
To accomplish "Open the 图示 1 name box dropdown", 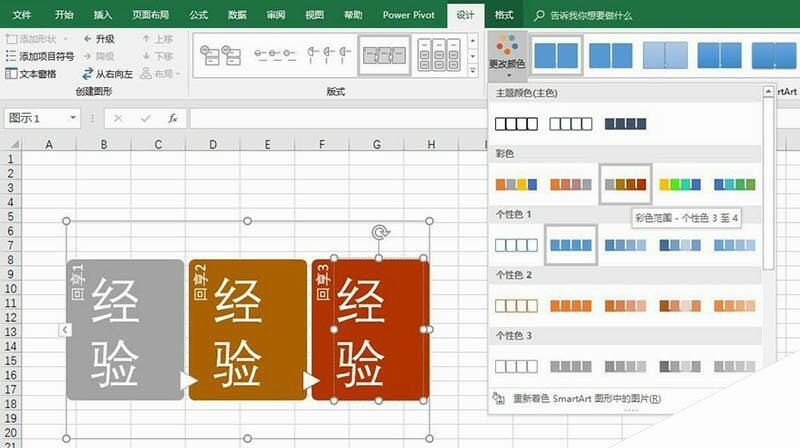I will pyautogui.click(x=73, y=118).
